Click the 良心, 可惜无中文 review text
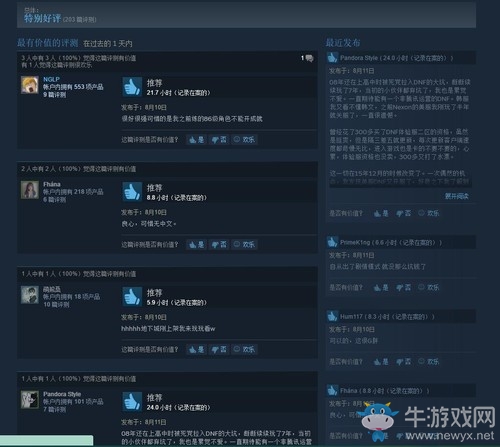The width and height of the screenshot is (500, 447). coord(149,224)
